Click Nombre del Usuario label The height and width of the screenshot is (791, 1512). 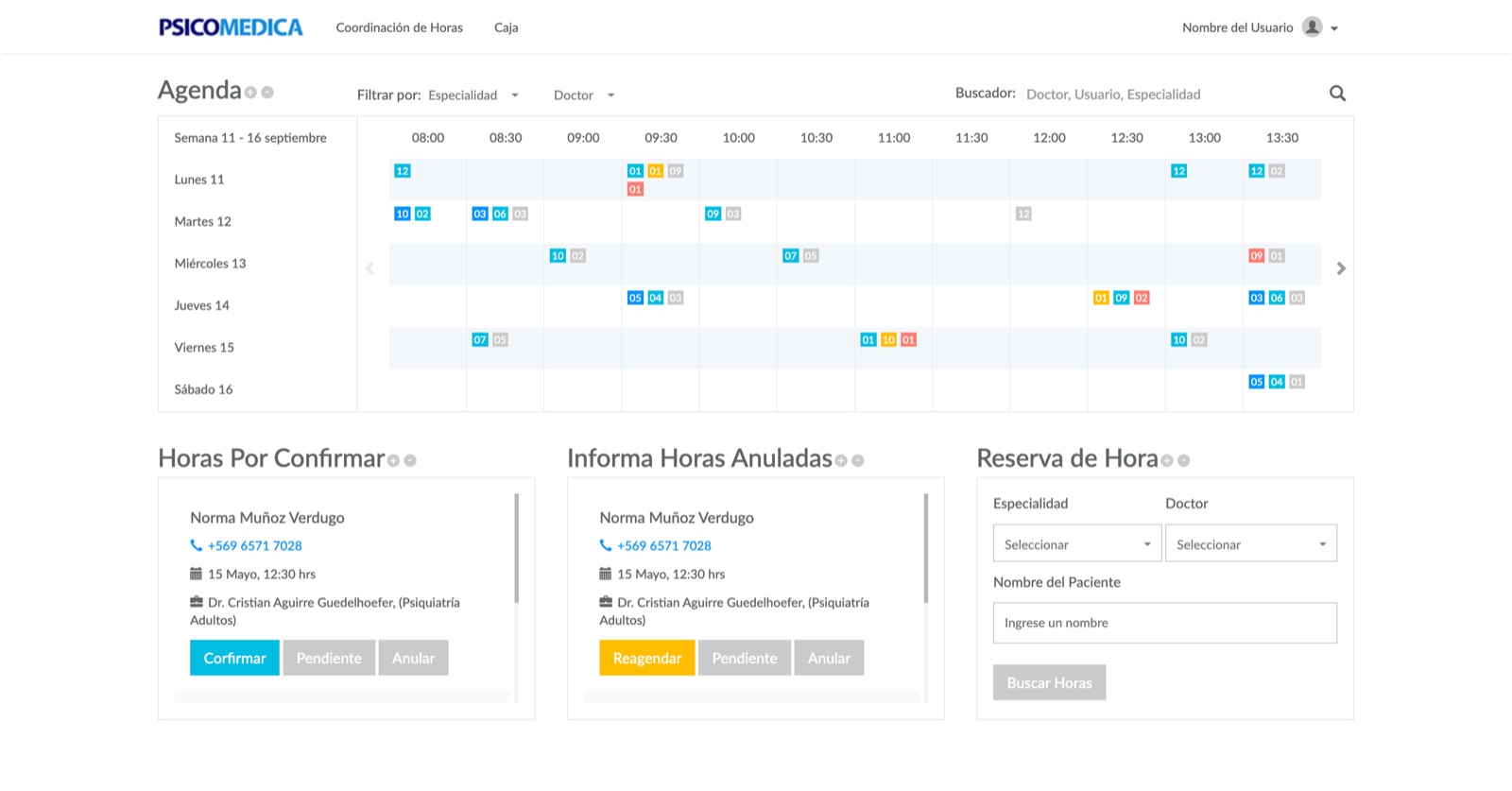[1237, 27]
